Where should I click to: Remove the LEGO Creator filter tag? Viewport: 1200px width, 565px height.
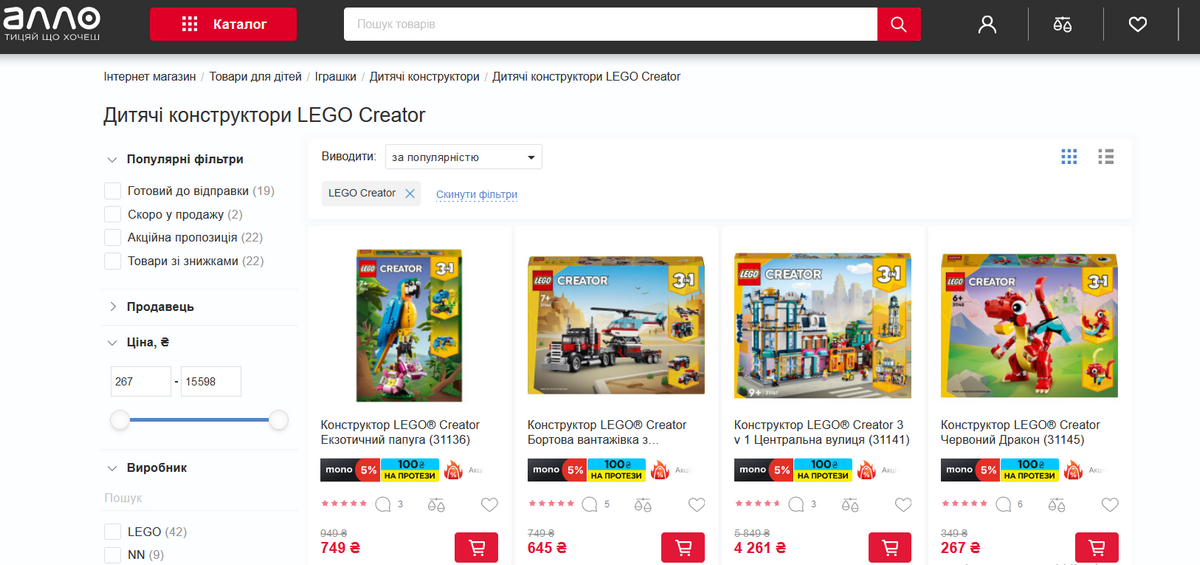coord(410,193)
